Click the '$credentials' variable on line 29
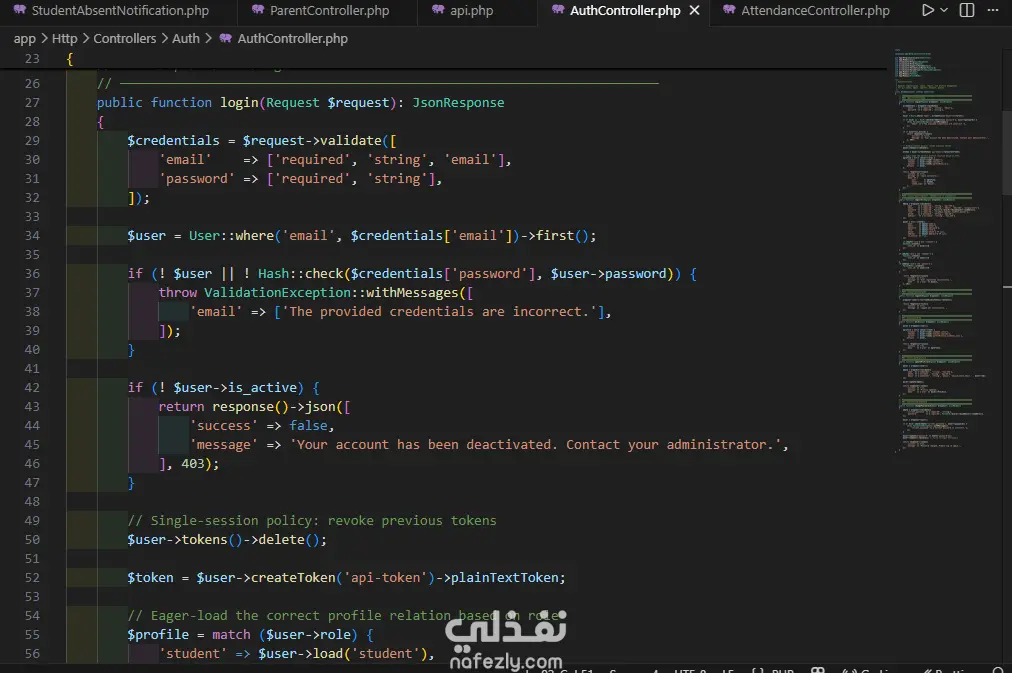Image resolution: width=1012 pixels, height=673 pixels. (174, 141)
